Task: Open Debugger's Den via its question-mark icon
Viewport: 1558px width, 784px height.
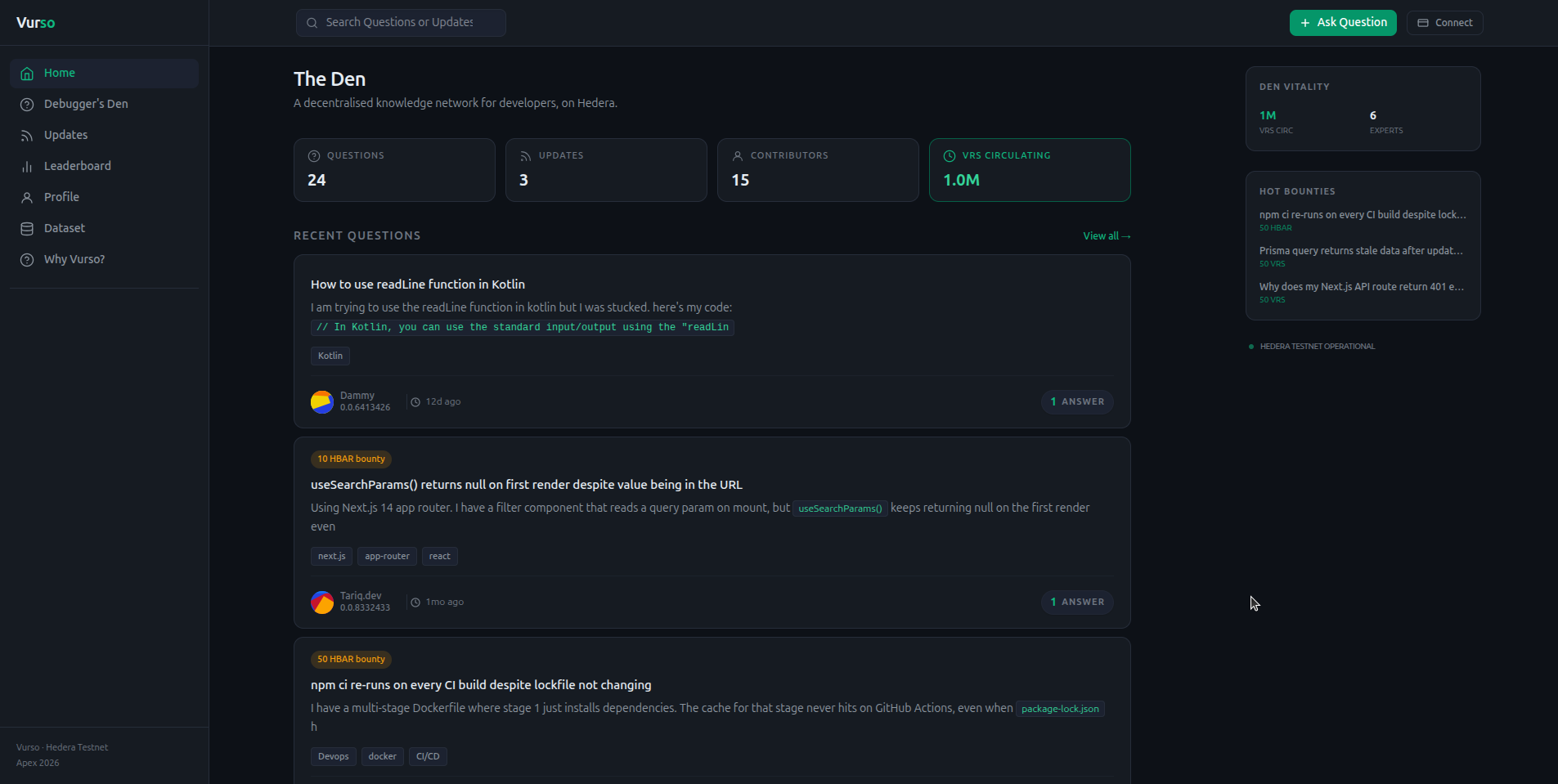Action: [x=27, y=105]
